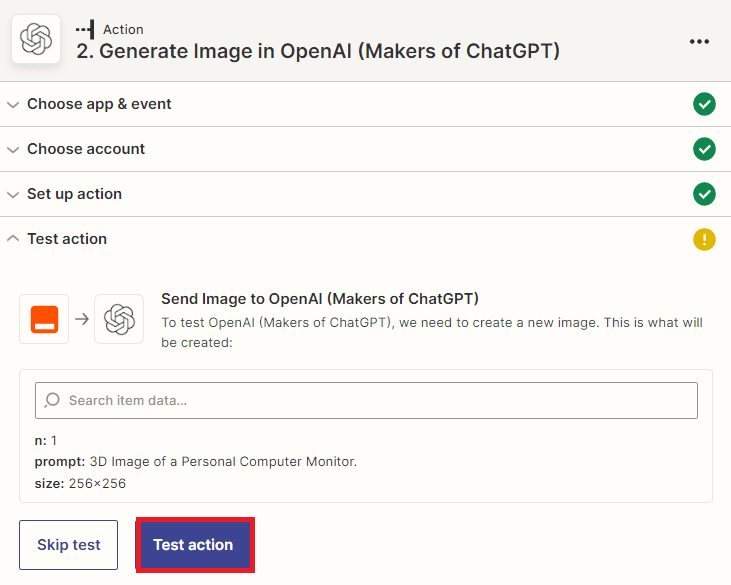This screenshot has width=731, height=585.
Task: Collapse the Test action section chevron
Action: [13, 239]
